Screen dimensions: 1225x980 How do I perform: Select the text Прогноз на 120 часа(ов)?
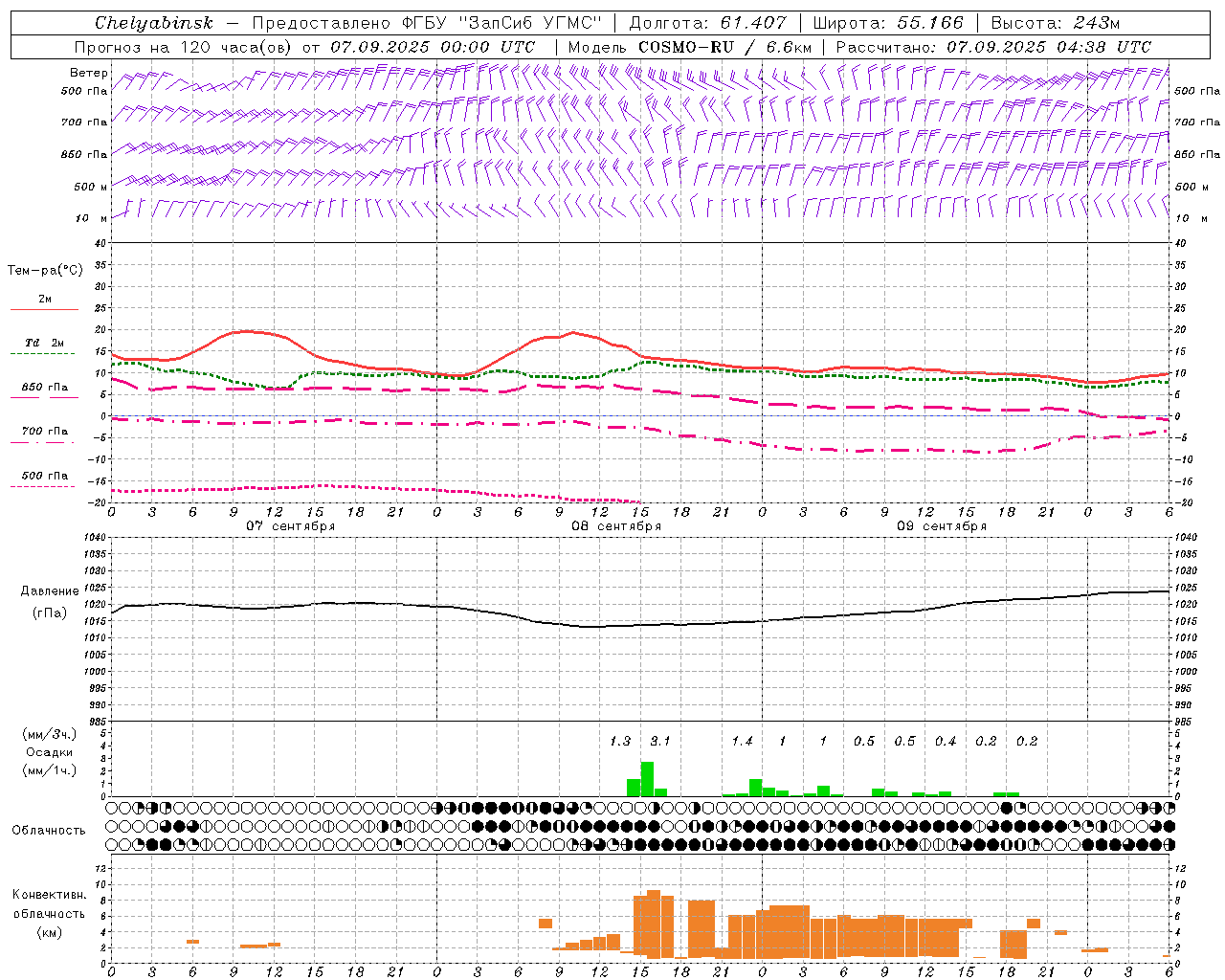[184, 47]
